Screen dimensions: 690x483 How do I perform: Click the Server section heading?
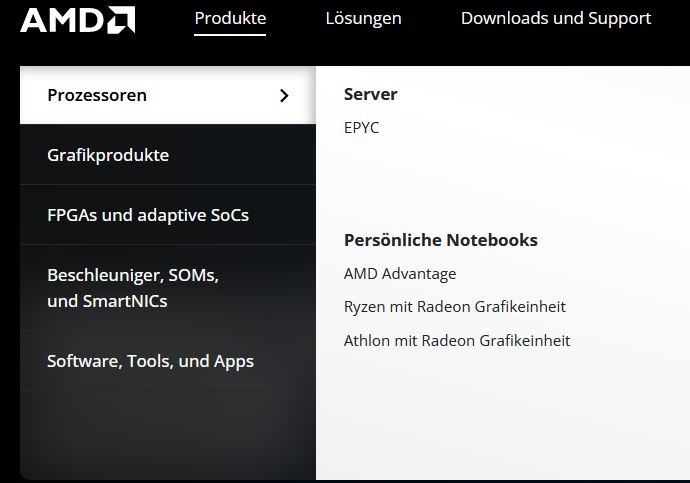point(371,94)
